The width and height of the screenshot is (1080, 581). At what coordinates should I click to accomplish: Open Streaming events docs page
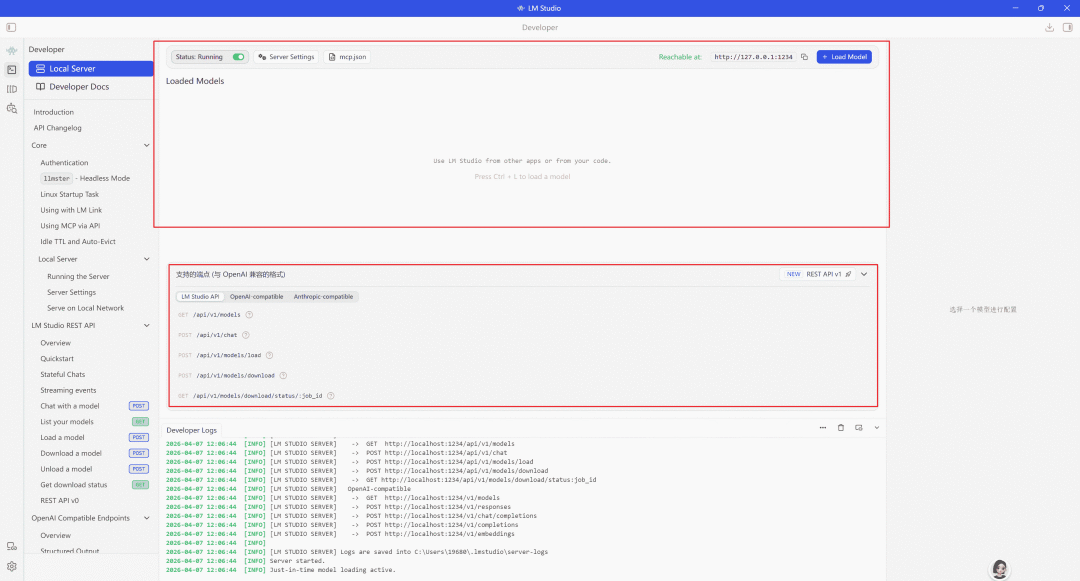click(68, 390)
